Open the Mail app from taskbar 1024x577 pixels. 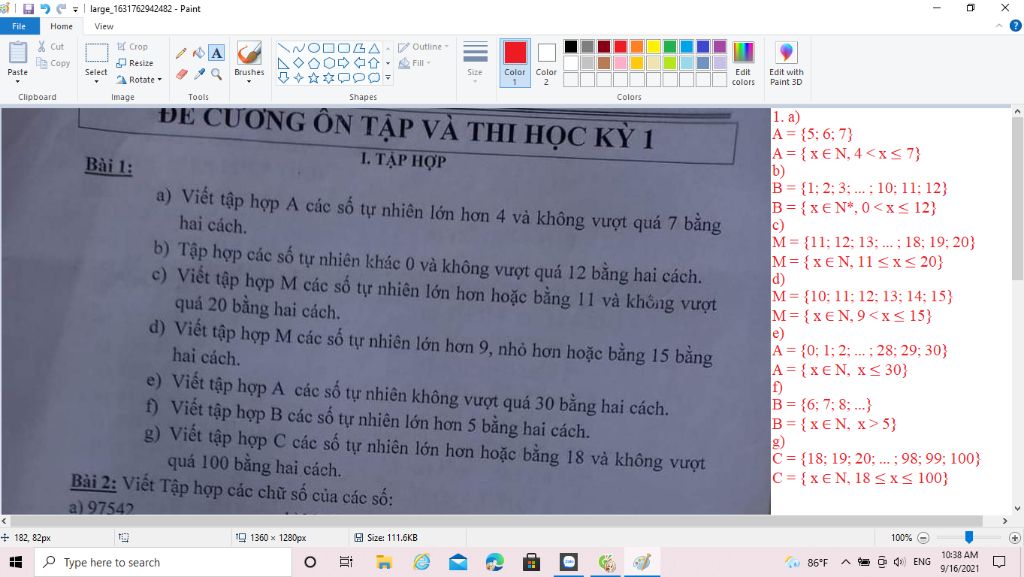458,562
